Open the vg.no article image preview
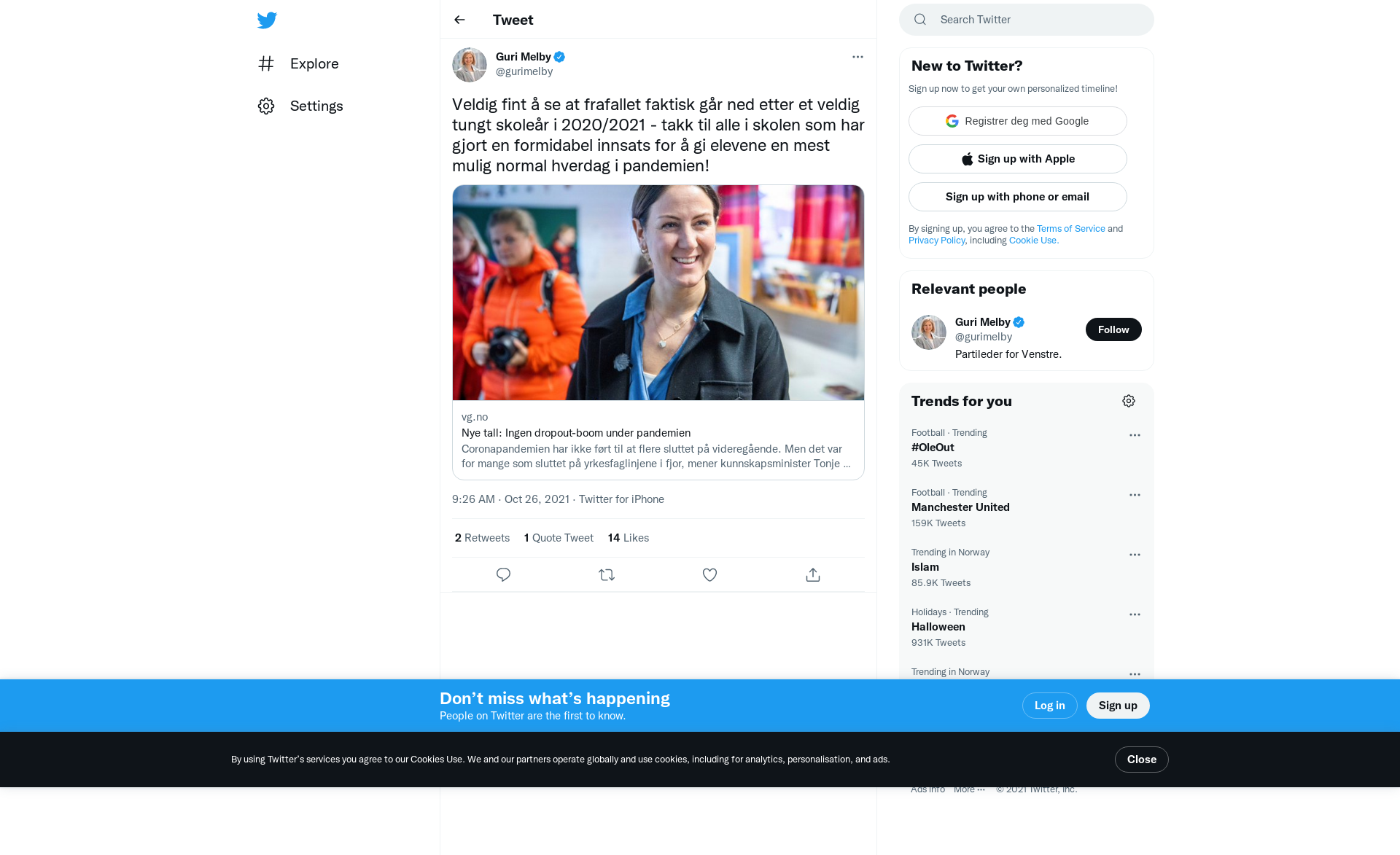The width and height of the screenshot is (1400, 855). point(658,292)
